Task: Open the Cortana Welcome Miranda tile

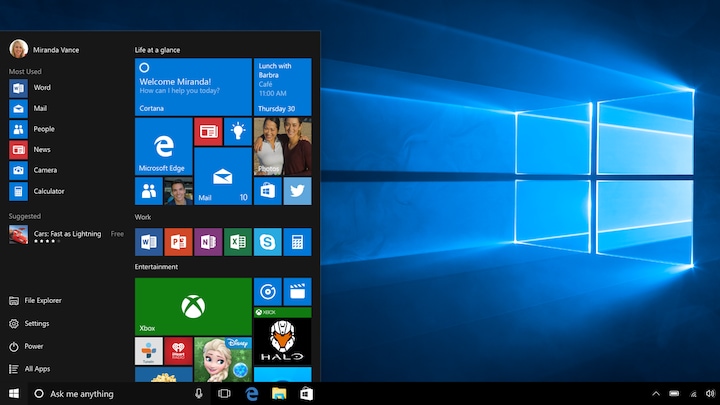Action: pos(193,87)
